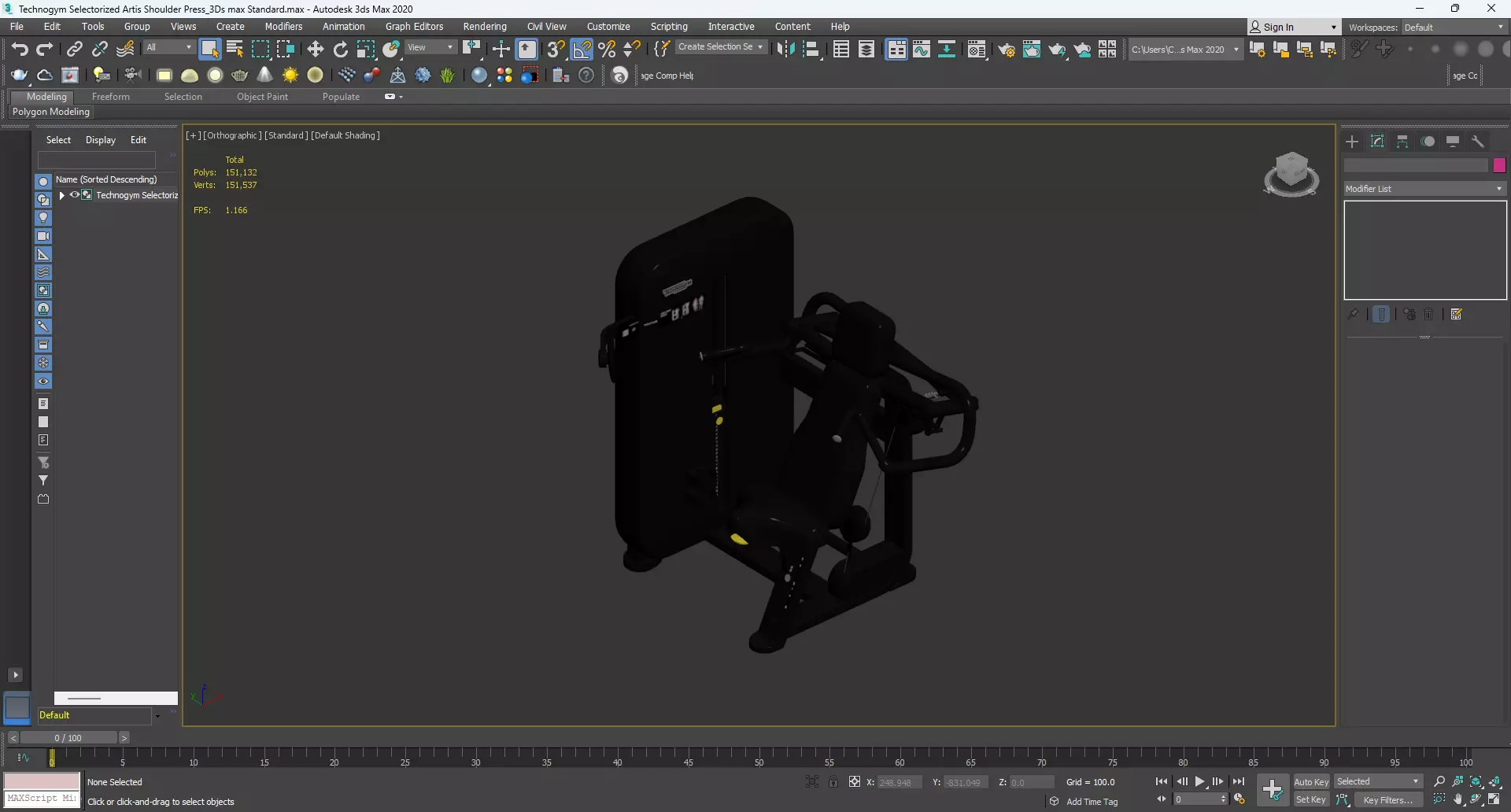
Task: Open the viewport Default Shading label menu
Action: (x=345, y=135)
